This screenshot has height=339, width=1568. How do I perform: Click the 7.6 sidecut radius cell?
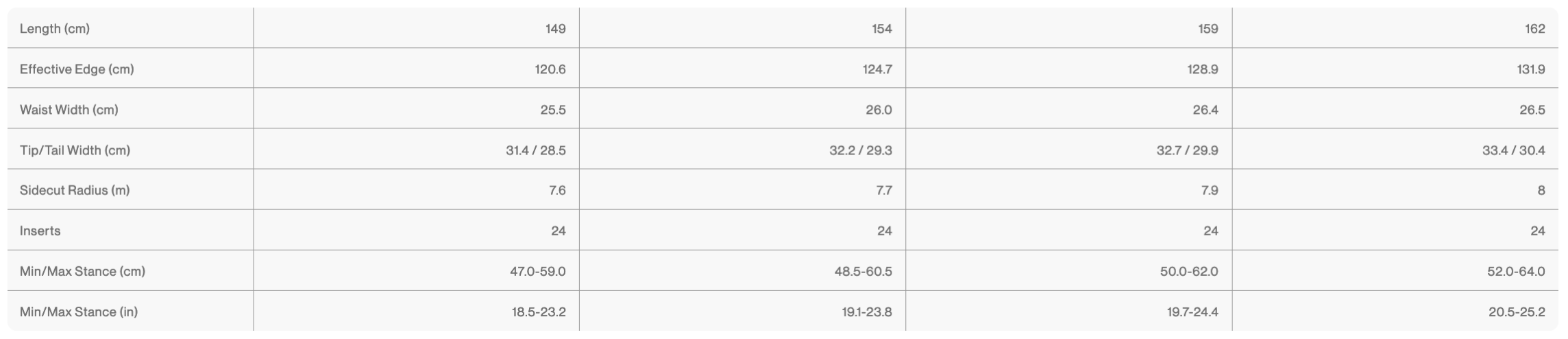[x=557, y=190]
